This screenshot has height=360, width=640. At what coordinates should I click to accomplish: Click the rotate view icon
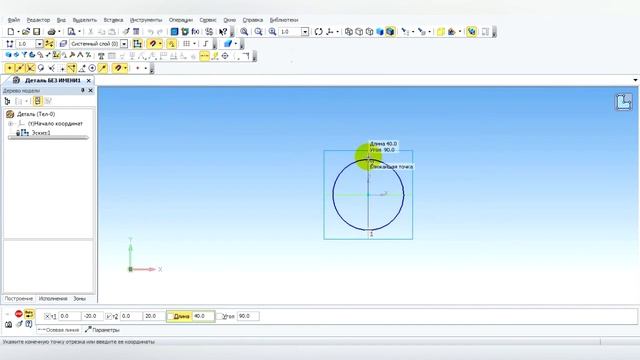pos(318,31)
